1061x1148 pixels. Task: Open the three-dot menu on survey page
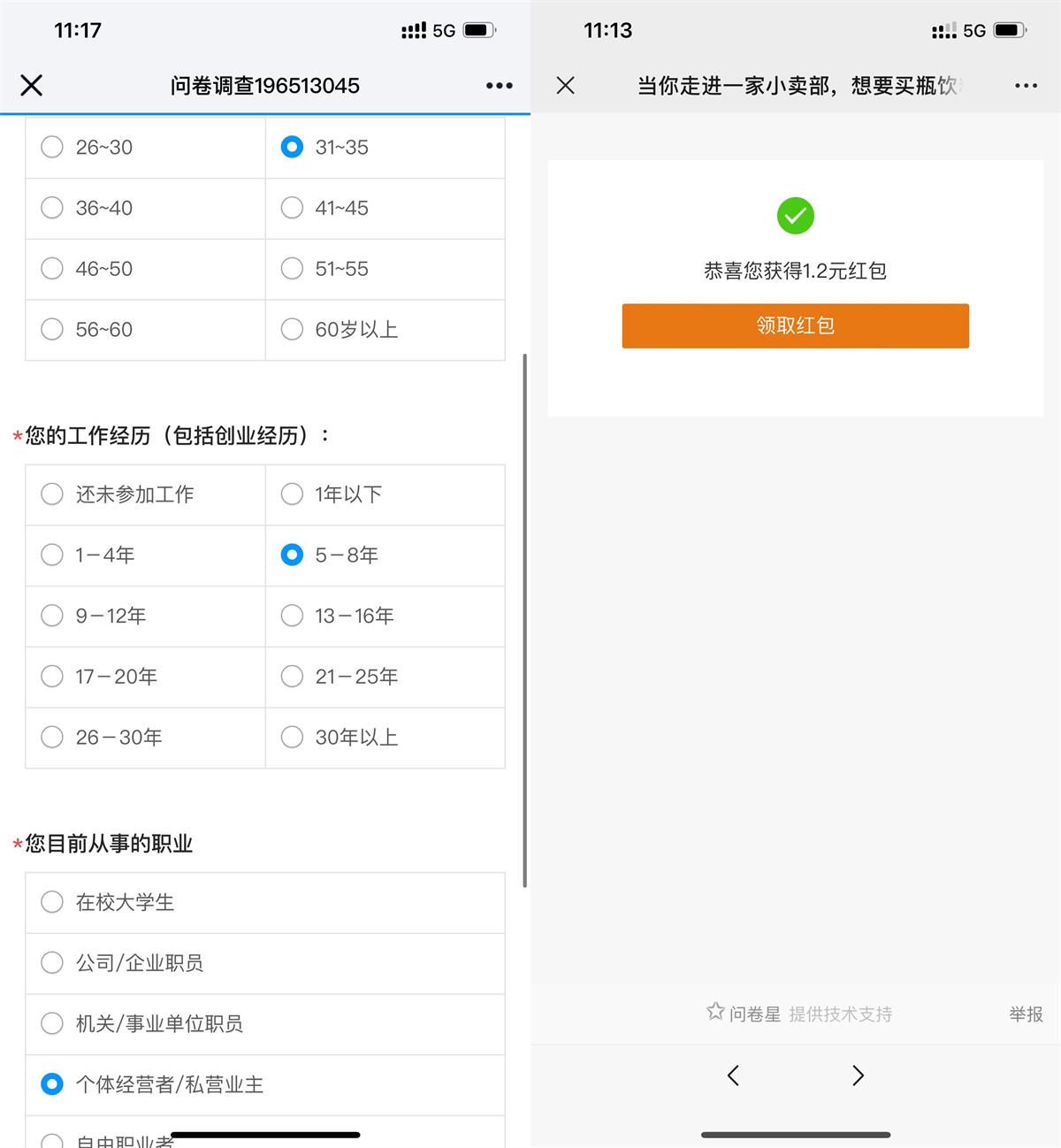tap(499, 86)
